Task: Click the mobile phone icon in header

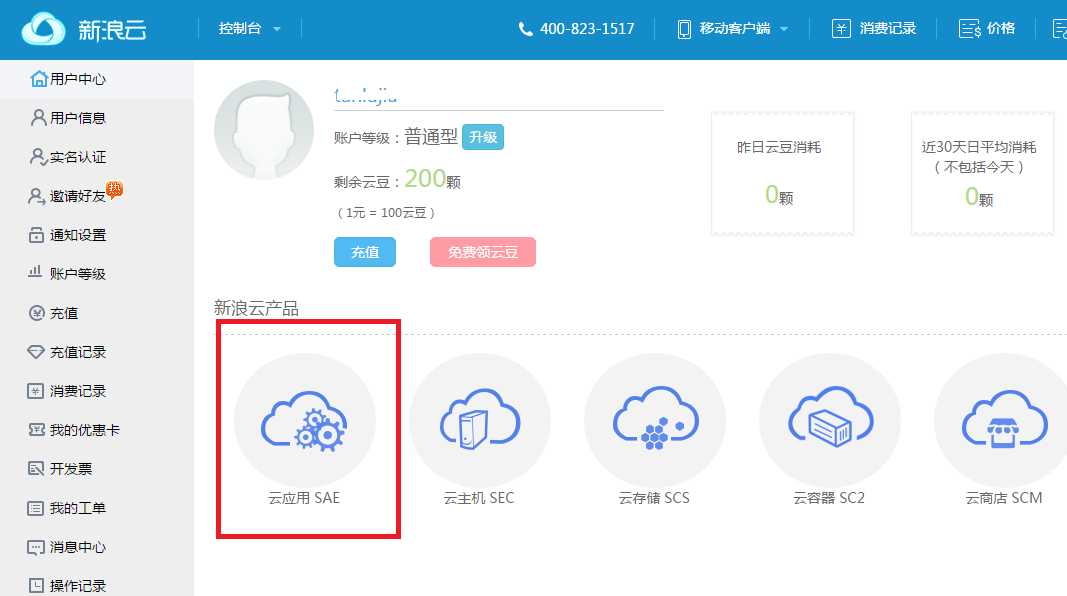Action: (685, 29)
